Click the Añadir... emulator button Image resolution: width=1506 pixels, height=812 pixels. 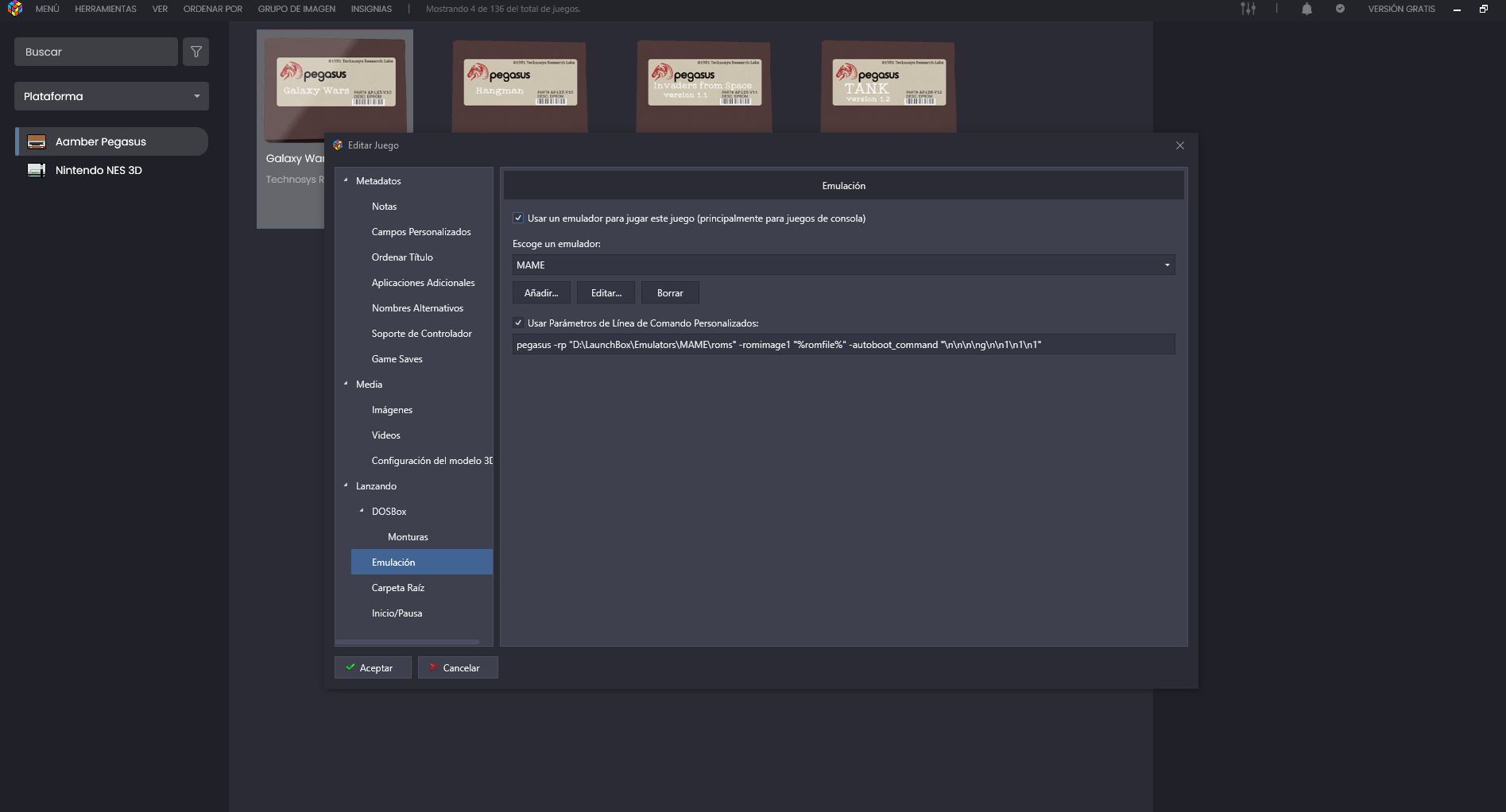[x=541, y=292]
